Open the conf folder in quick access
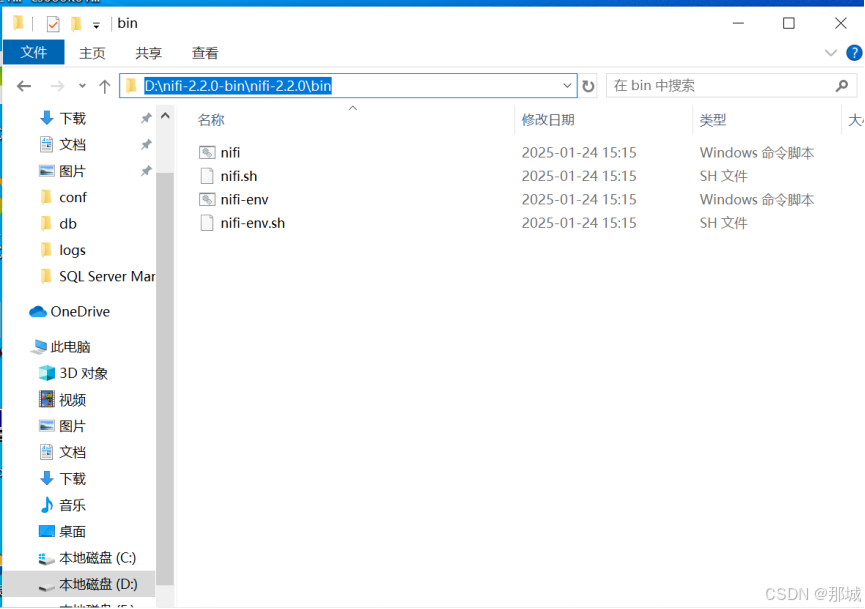 [73, 197]
